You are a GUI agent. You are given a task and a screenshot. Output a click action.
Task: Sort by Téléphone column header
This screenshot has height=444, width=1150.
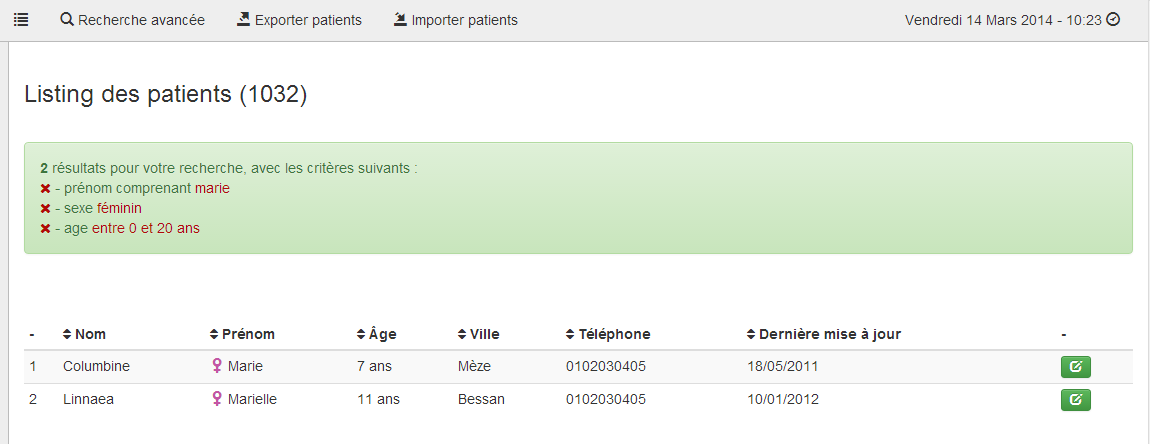pyautogui.click(x=608, y=334)
